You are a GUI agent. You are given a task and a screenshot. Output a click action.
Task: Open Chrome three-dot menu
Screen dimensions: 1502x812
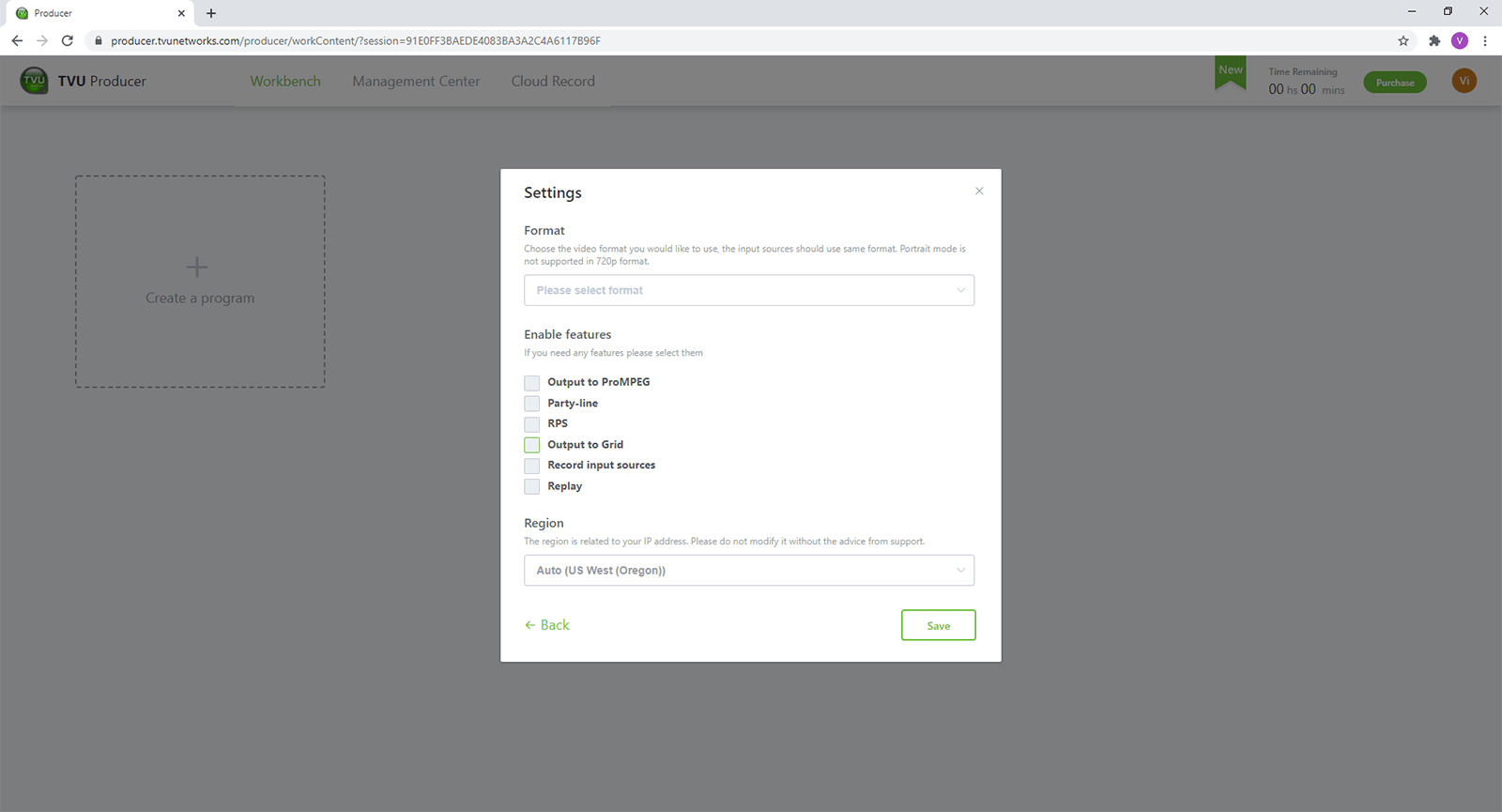[x=1485, y=40]
